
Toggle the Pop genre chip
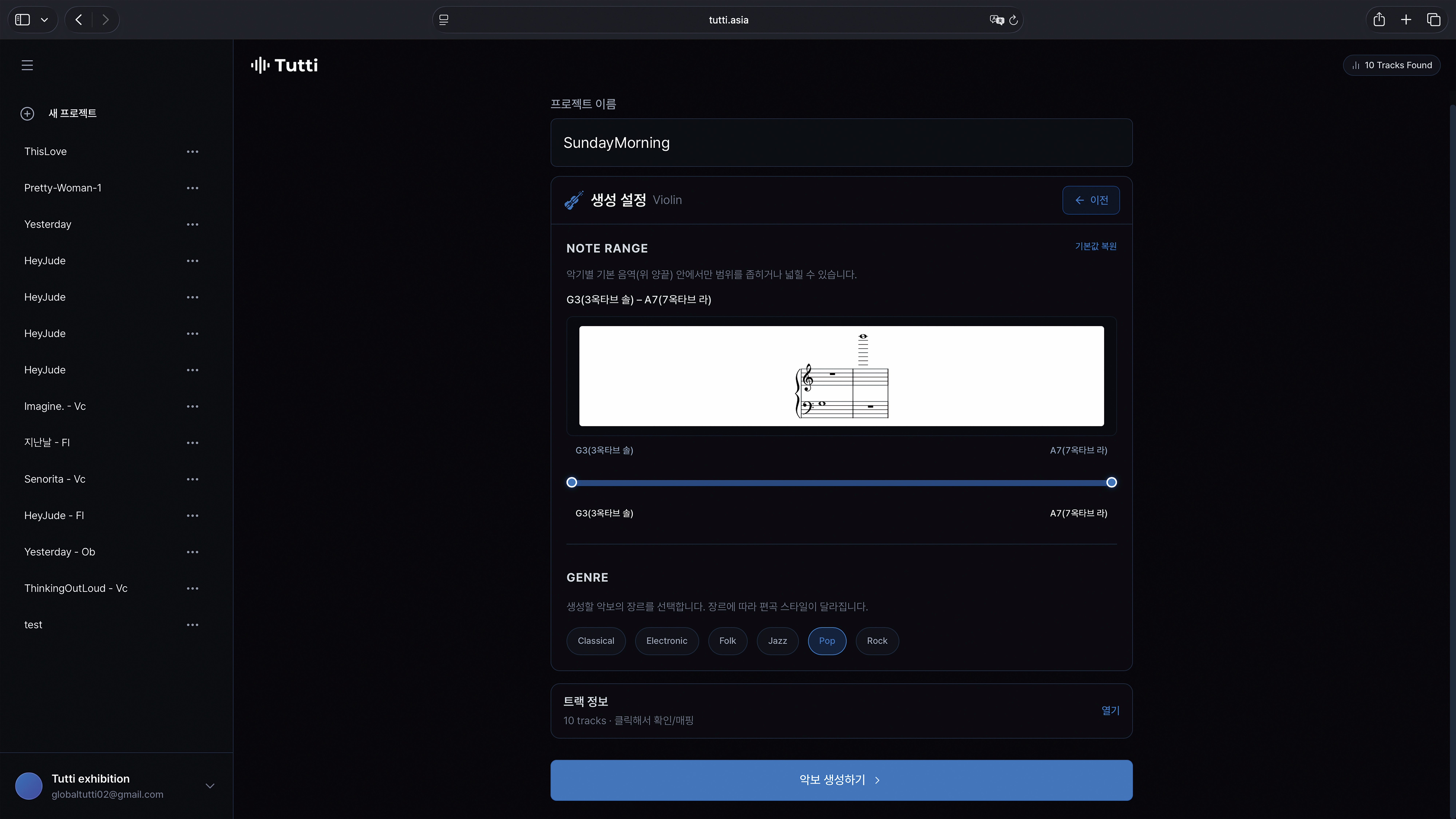(x=827, y=641)
